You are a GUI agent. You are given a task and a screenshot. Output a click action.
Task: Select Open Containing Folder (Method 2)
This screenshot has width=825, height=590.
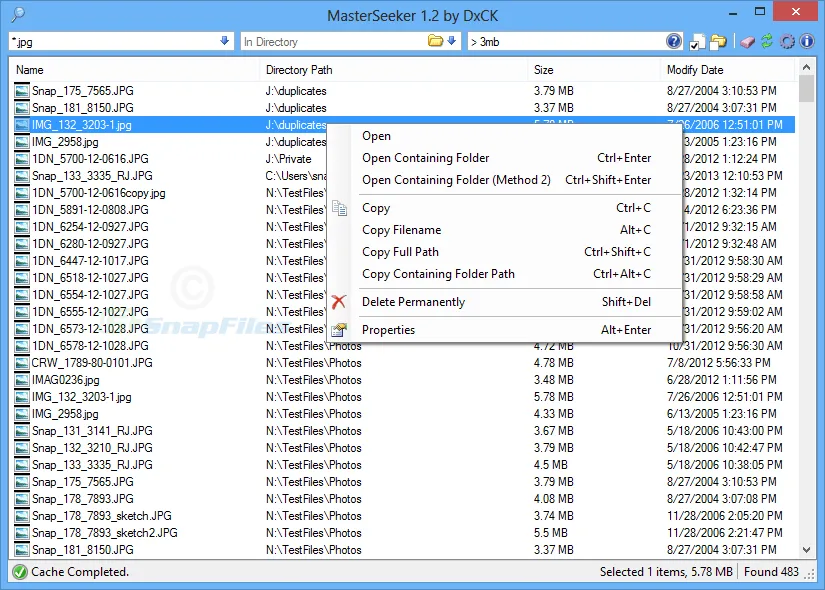[x=505, y=180]
